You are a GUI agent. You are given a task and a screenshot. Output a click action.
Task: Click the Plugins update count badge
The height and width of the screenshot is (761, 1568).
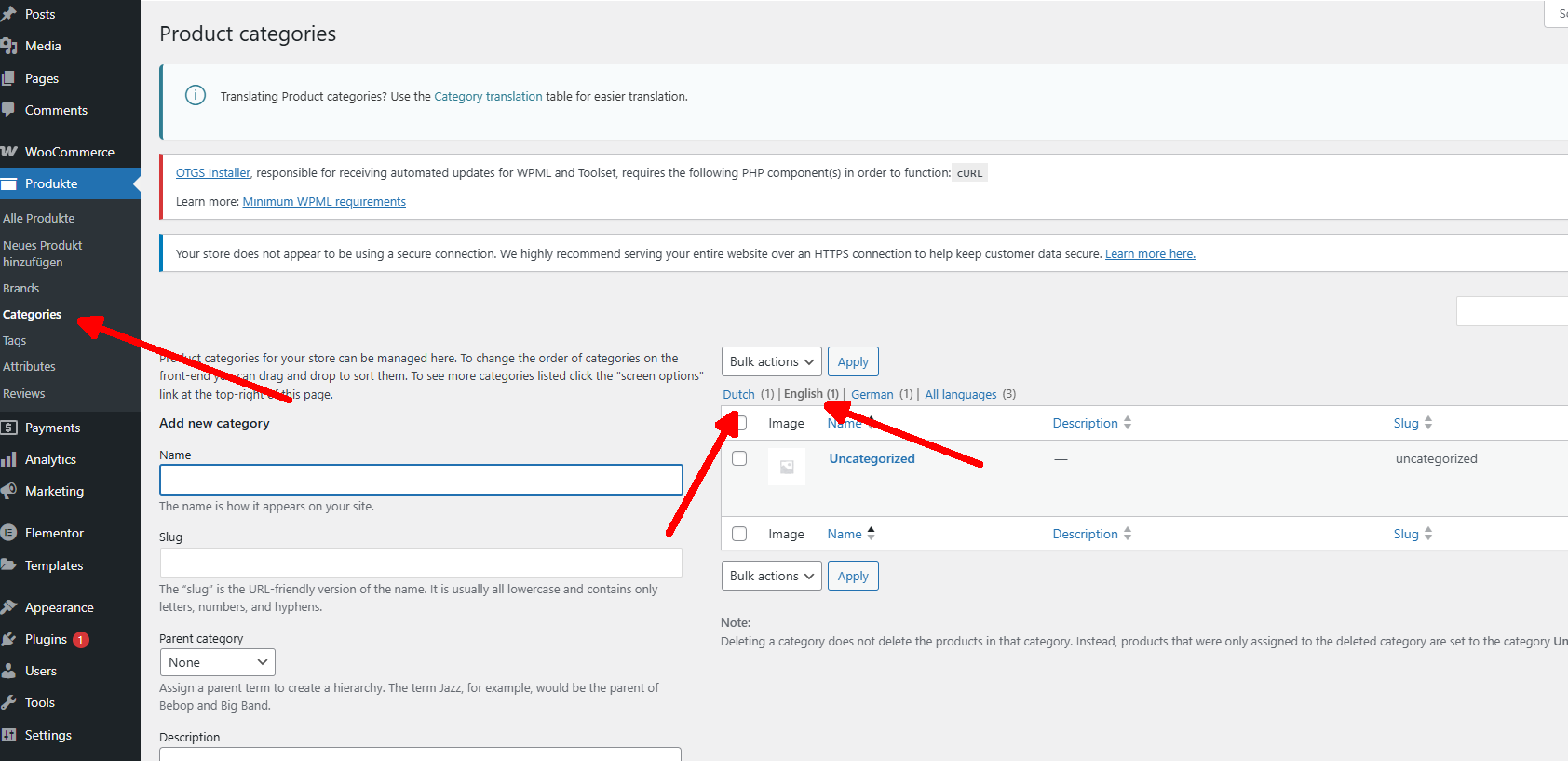[x=81, y=639]
